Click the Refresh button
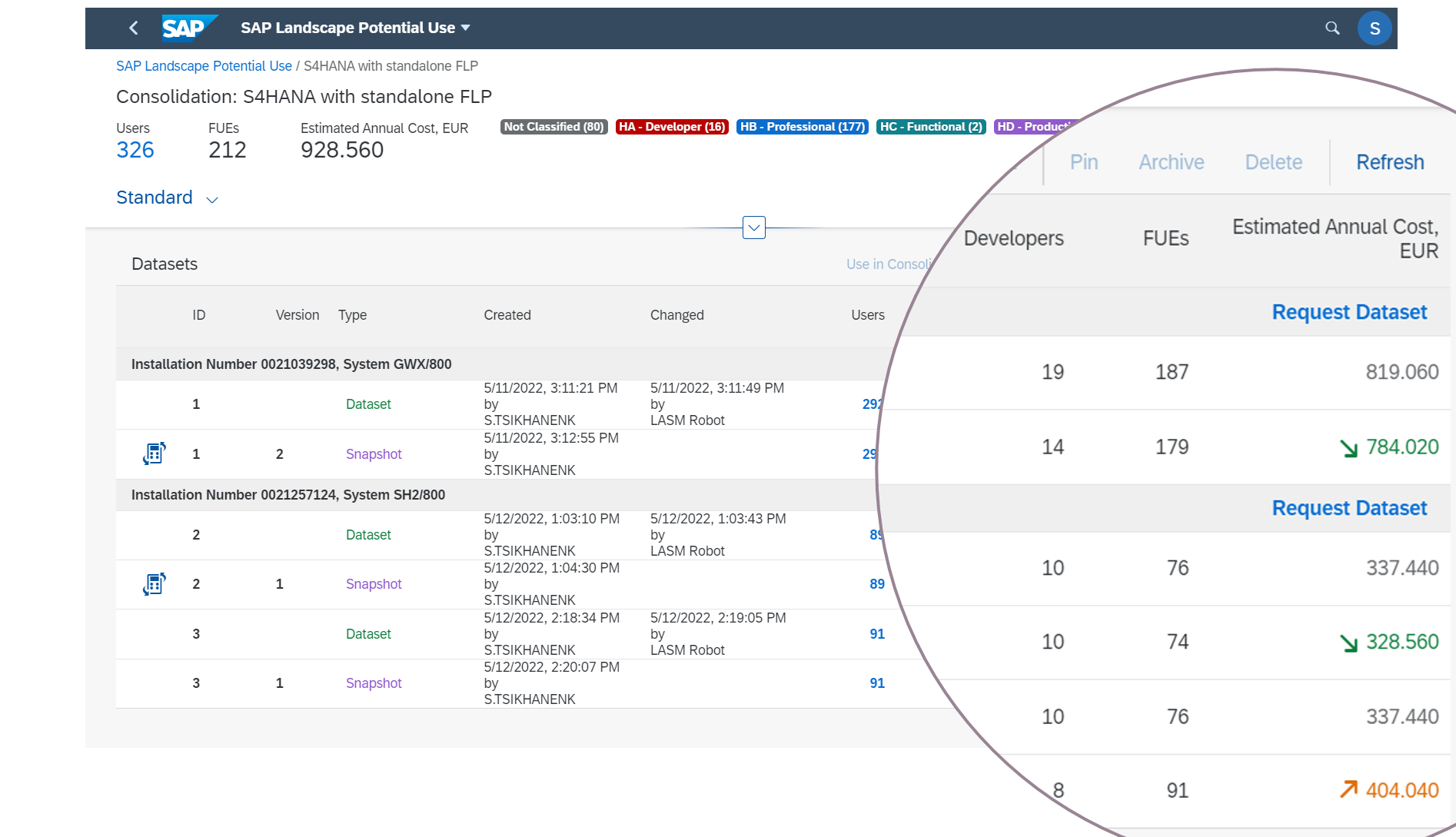This screenshot has height=837, width=1456. point(1390,162)
